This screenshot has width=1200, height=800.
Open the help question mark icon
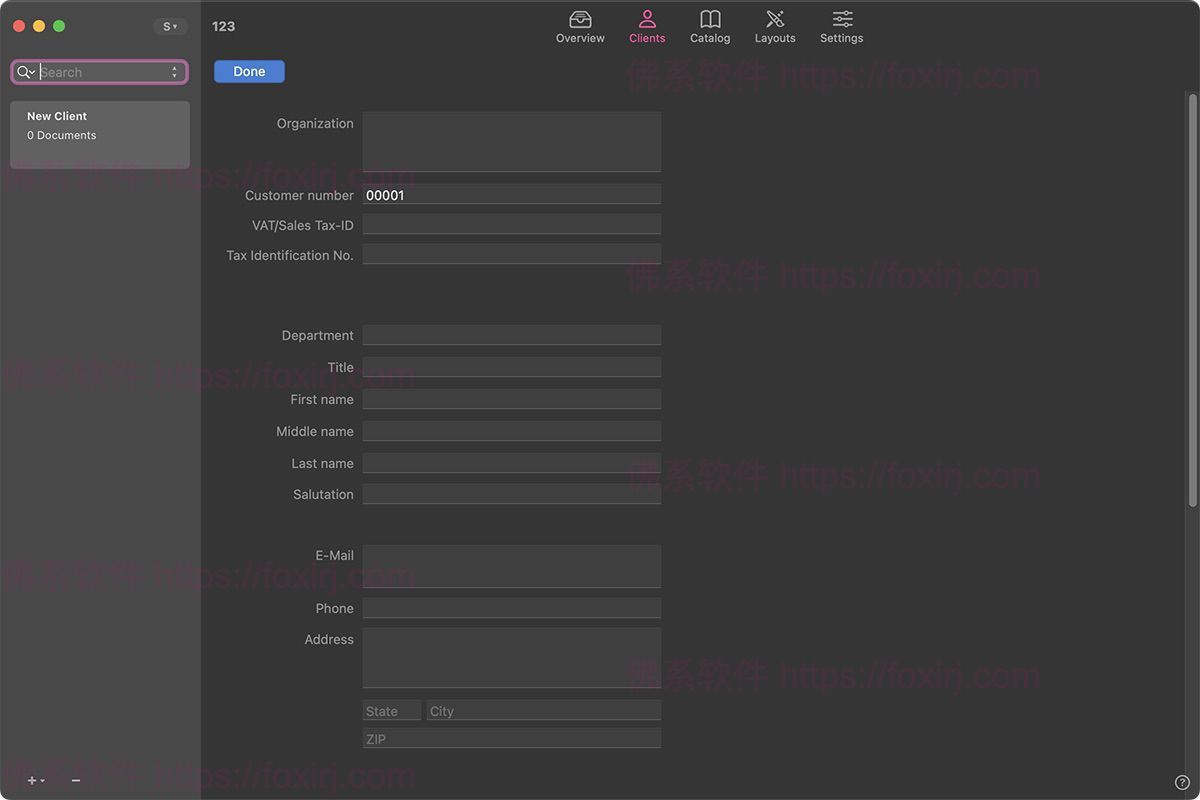tap(1184, 784)
